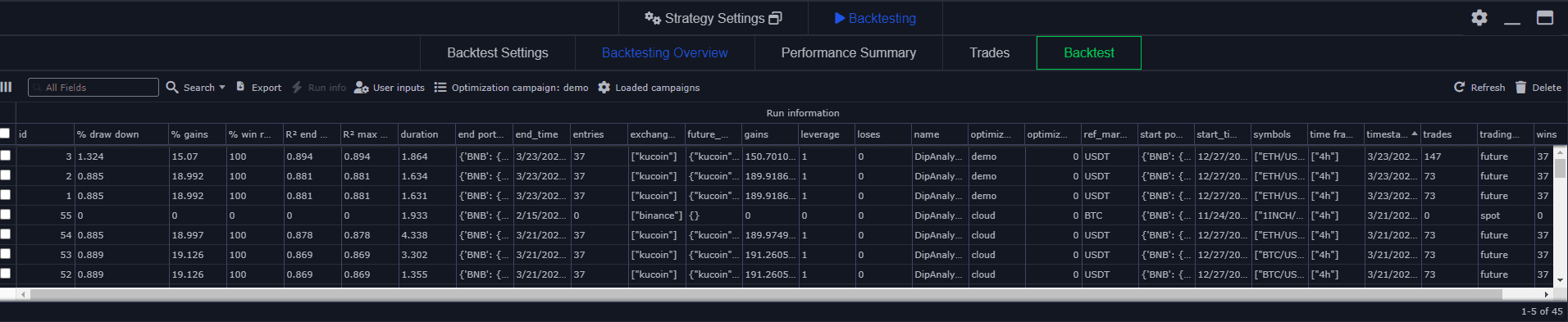Switch to Backtest Settings tab

498,52
